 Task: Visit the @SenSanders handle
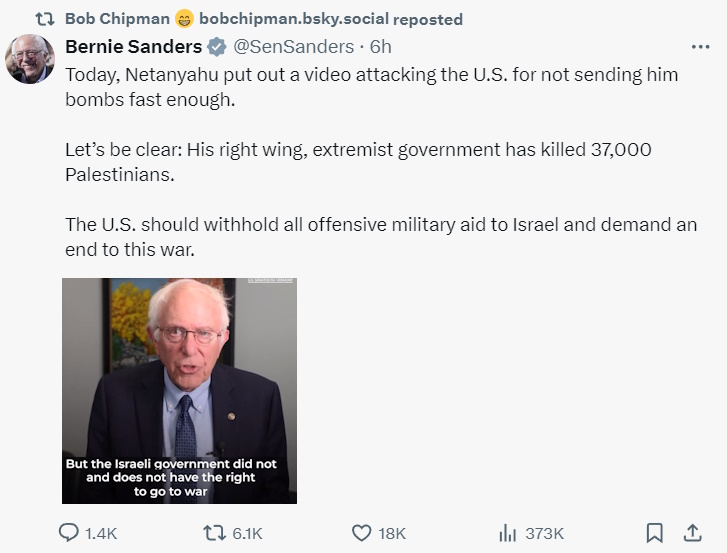tap(294, 47)
